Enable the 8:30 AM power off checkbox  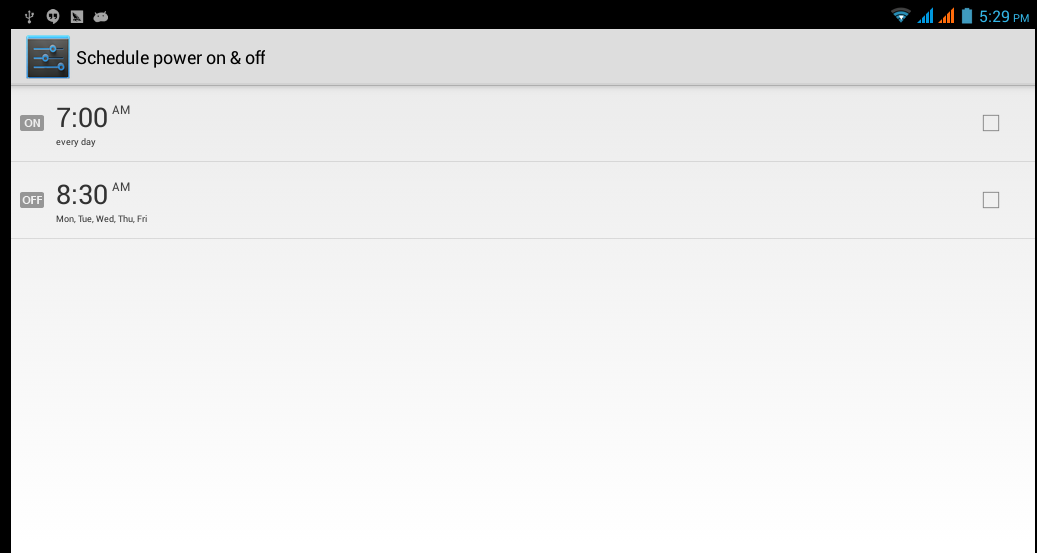click(991, 200)
